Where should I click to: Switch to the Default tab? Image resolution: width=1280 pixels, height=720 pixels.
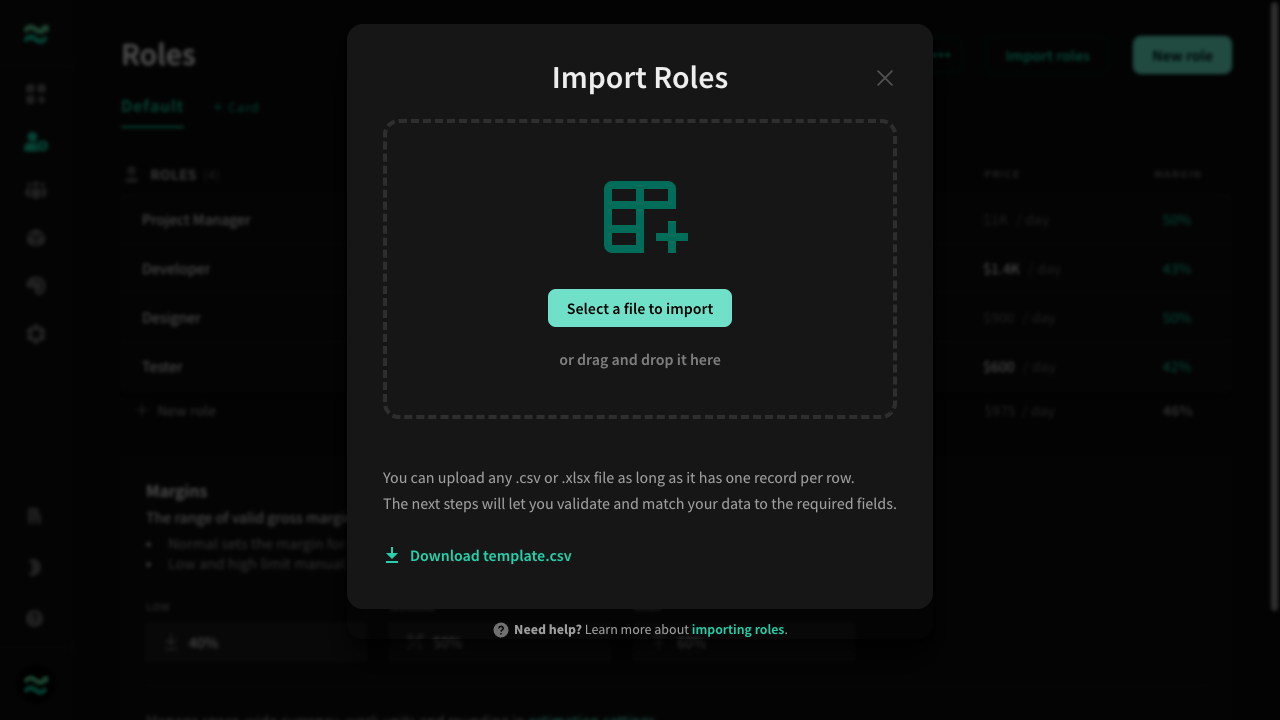[152, 106]
